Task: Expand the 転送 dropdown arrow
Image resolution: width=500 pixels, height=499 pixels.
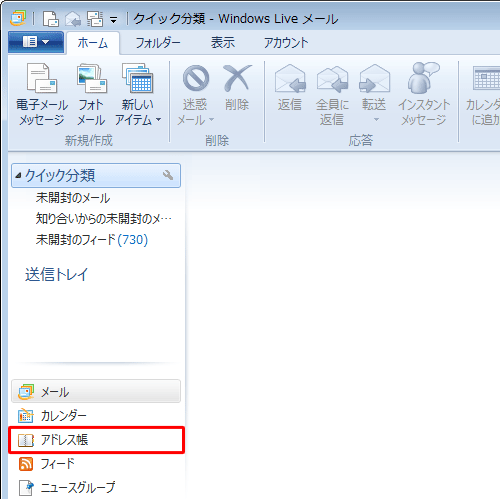Action: tap(376, 119)
